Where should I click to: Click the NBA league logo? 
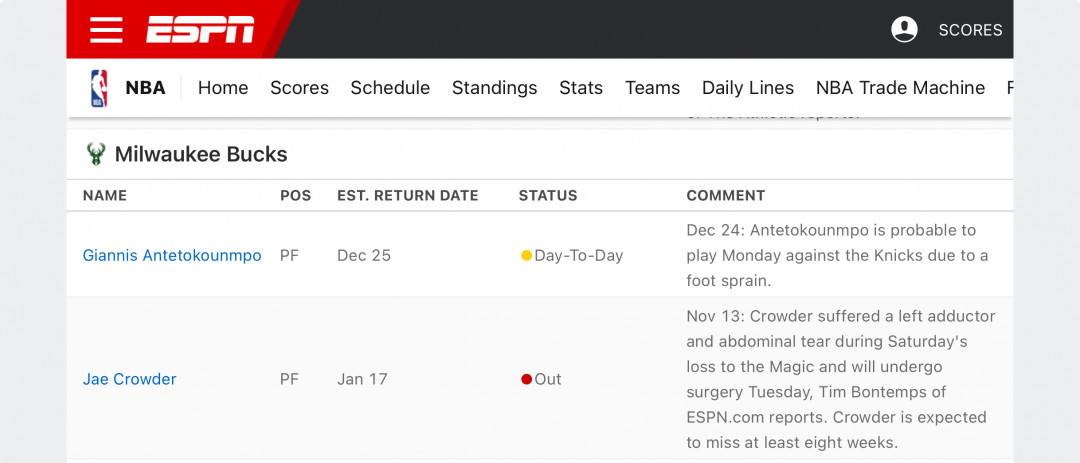click(99, 88)
